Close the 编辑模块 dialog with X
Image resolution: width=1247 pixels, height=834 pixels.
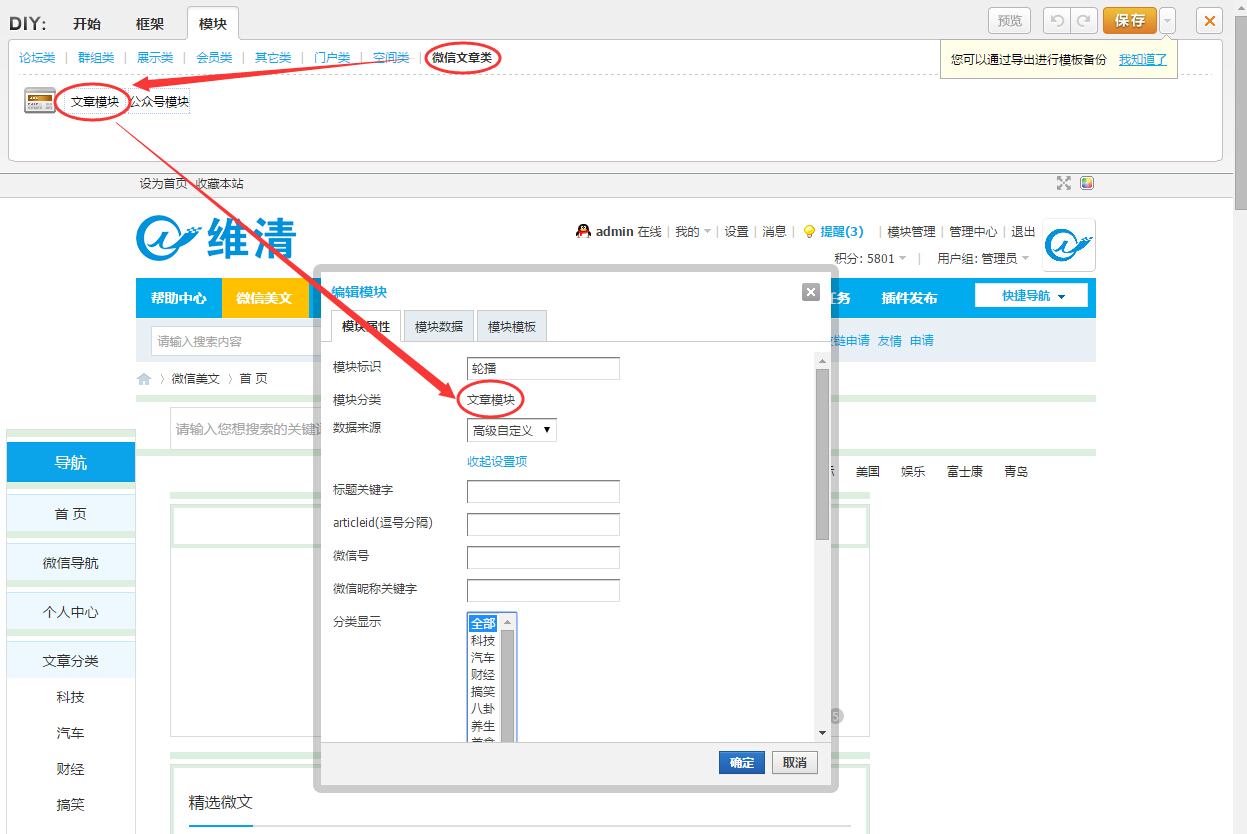pos(811,292)
